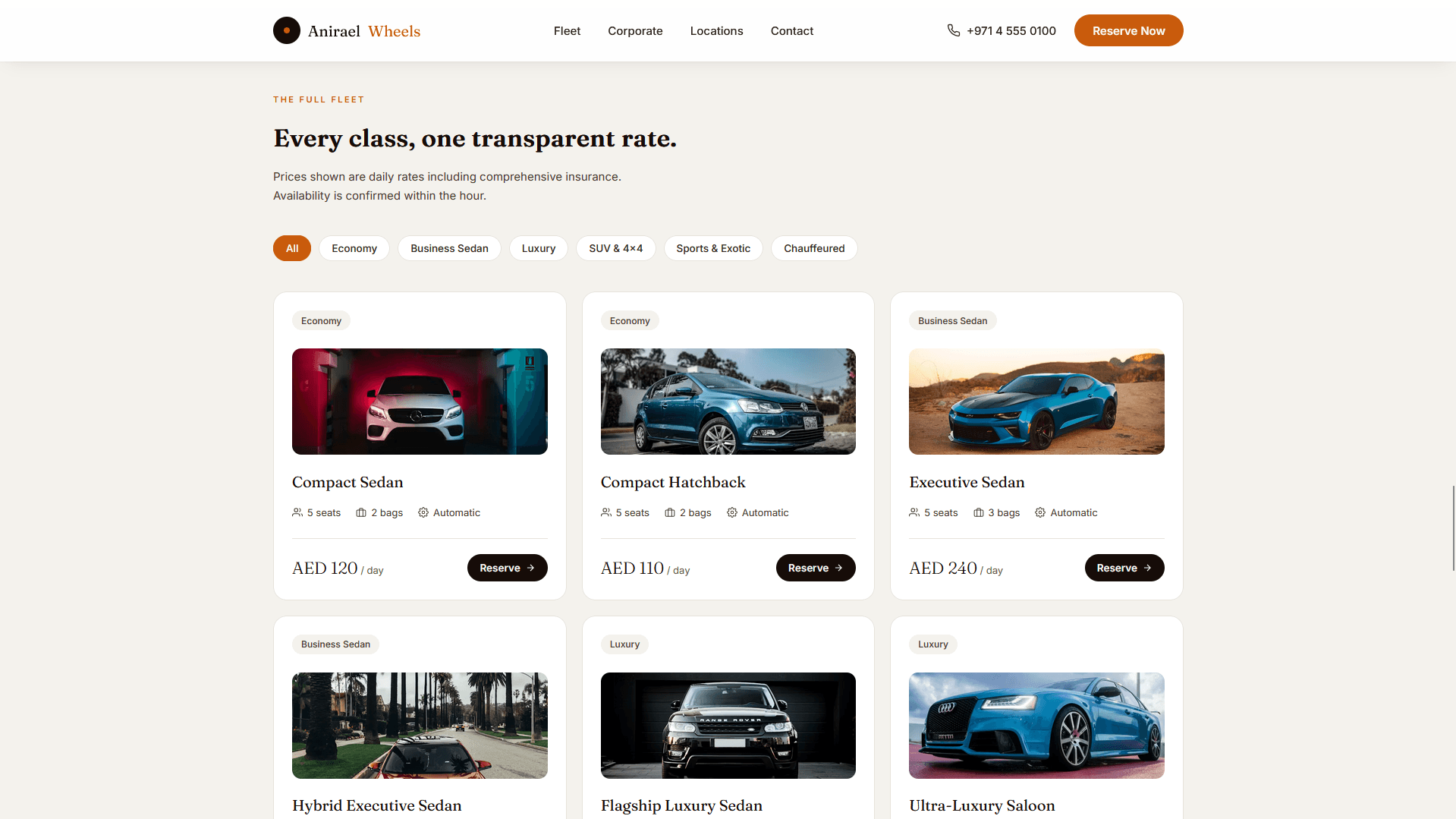
Task: Click the page vertical scrollbar
Action: click(x=1453, y=528)
